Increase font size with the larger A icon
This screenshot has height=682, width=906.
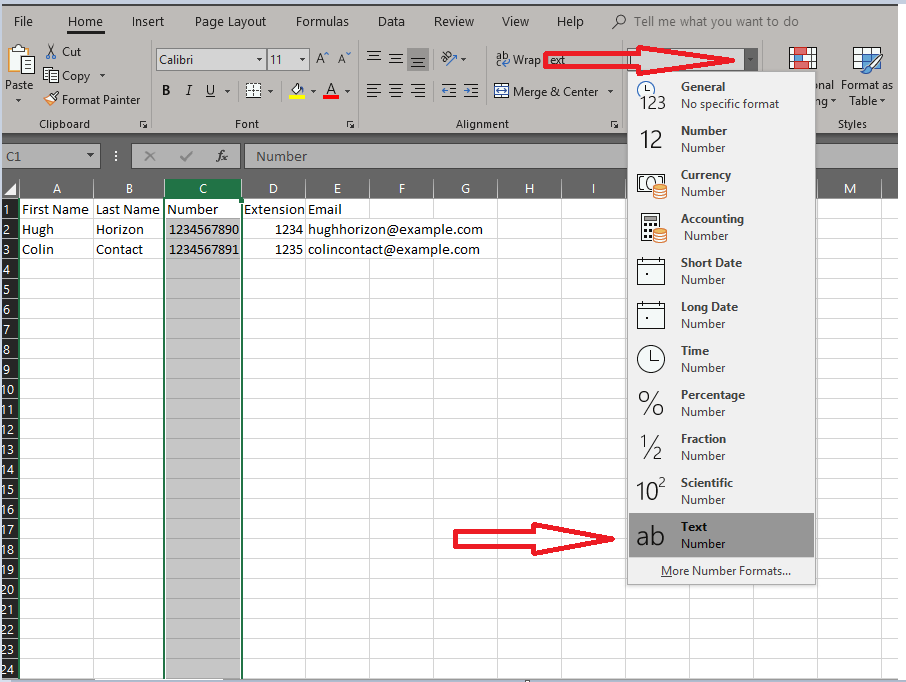pos(322,59)
